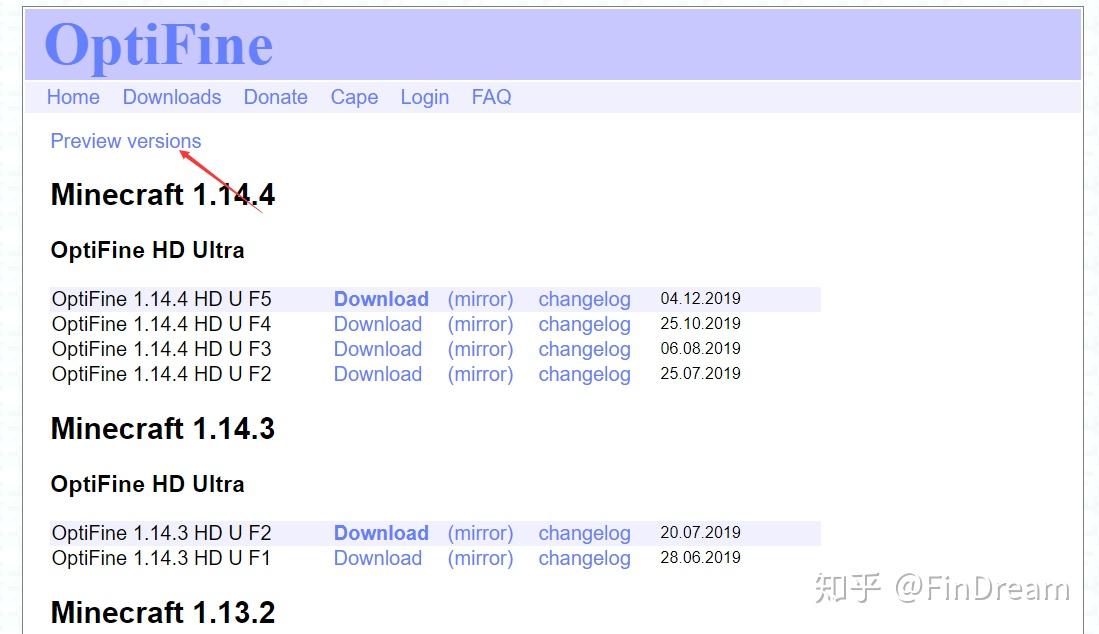The image size is (1099, 634).
Task: Download OptiFine 1.14.3 HD U F1
Action: point(378,558)
